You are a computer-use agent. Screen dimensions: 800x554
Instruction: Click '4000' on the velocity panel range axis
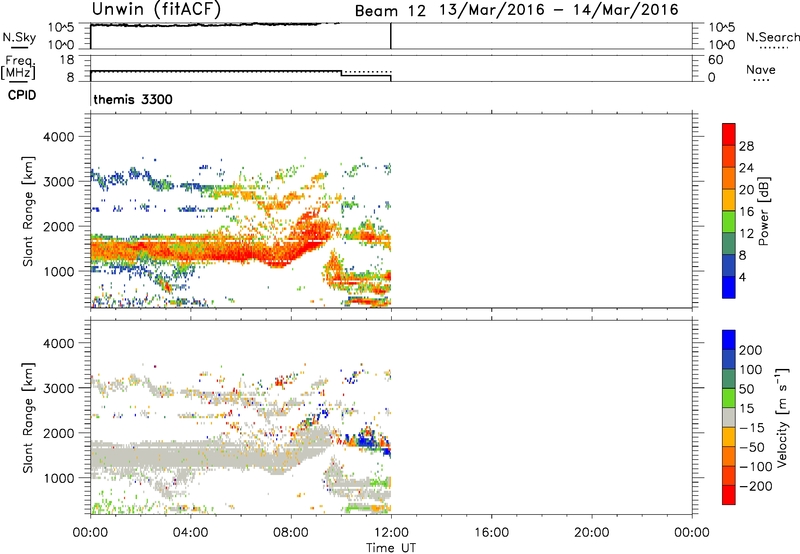[59, 343]
